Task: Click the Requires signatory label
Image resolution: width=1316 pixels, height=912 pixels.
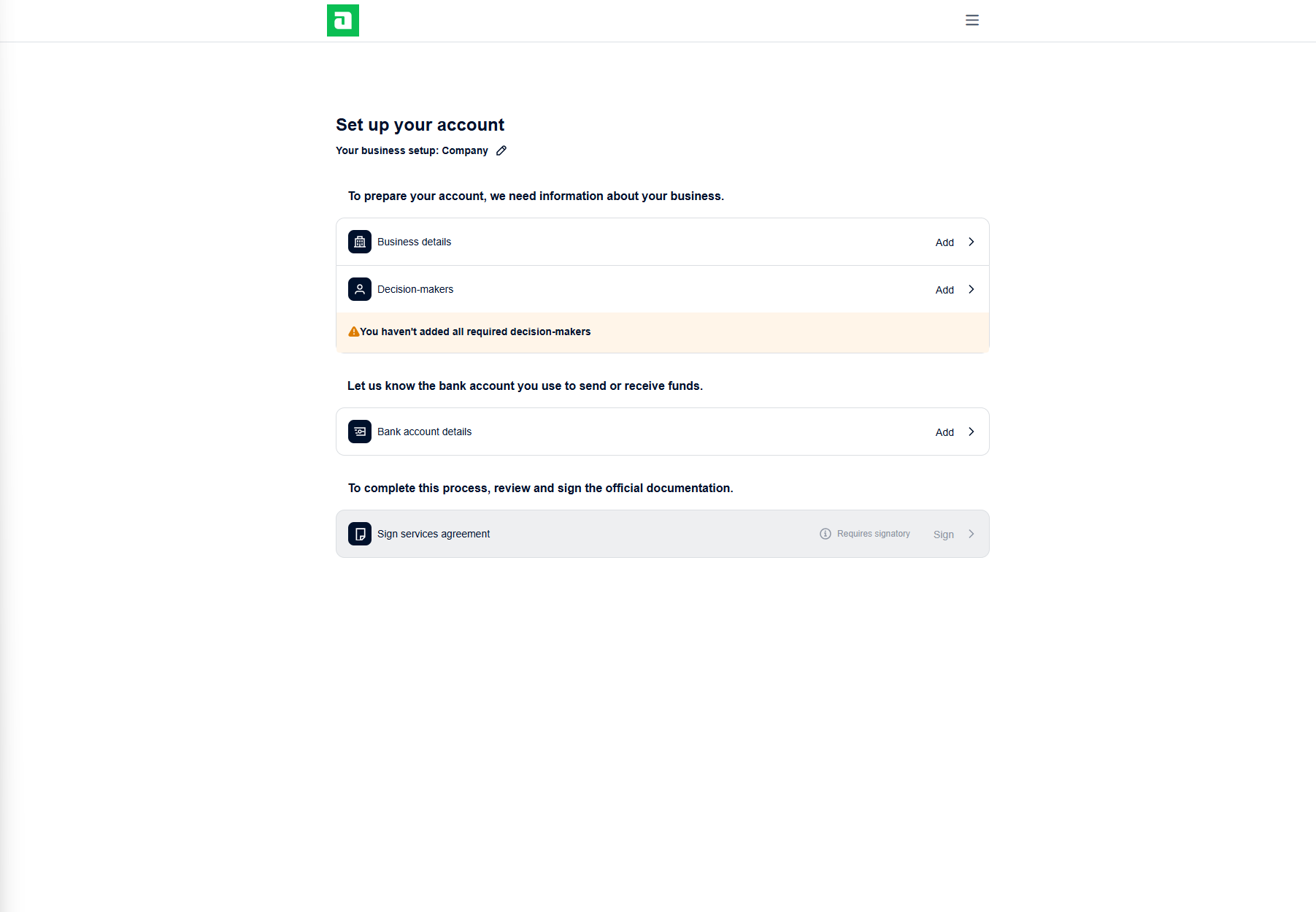Action: click(873, 534)
